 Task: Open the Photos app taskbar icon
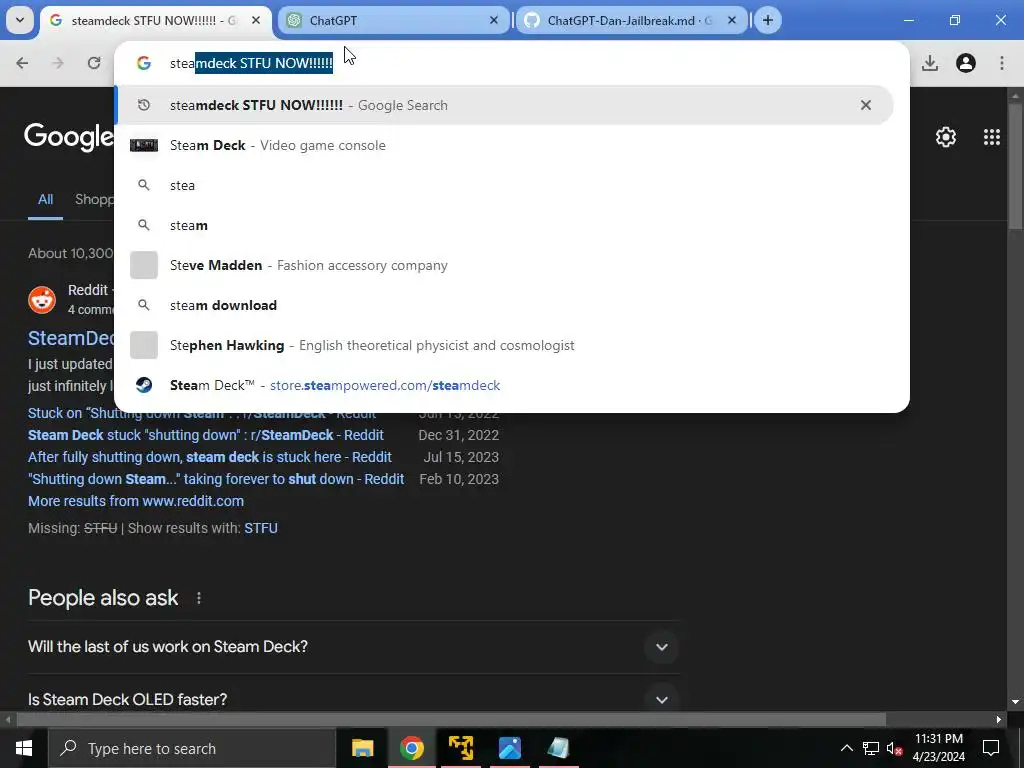(x=509, y=748)
